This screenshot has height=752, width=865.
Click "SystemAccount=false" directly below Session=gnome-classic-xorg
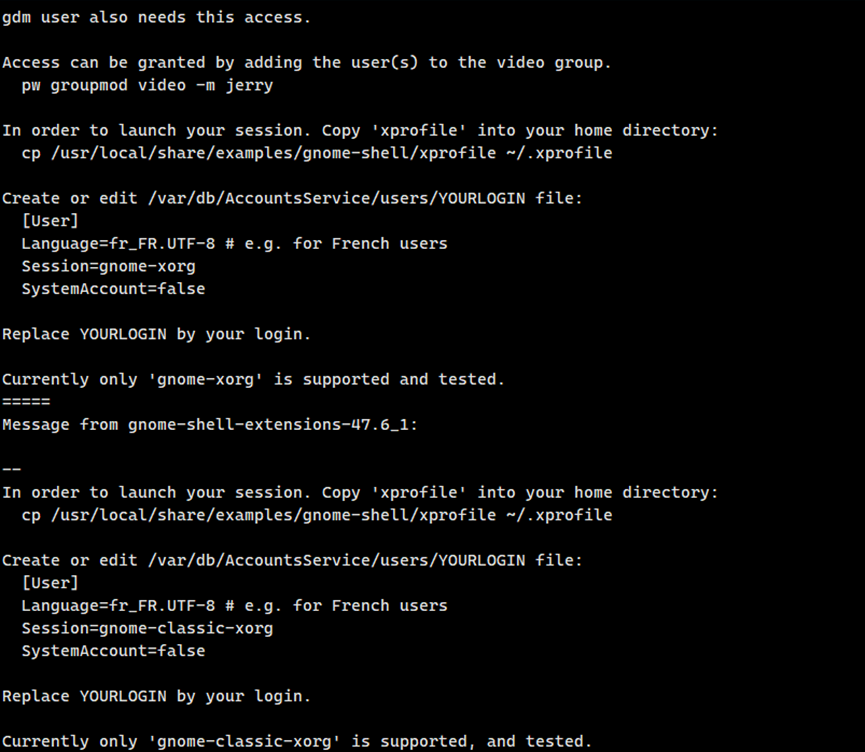(113, 650)
